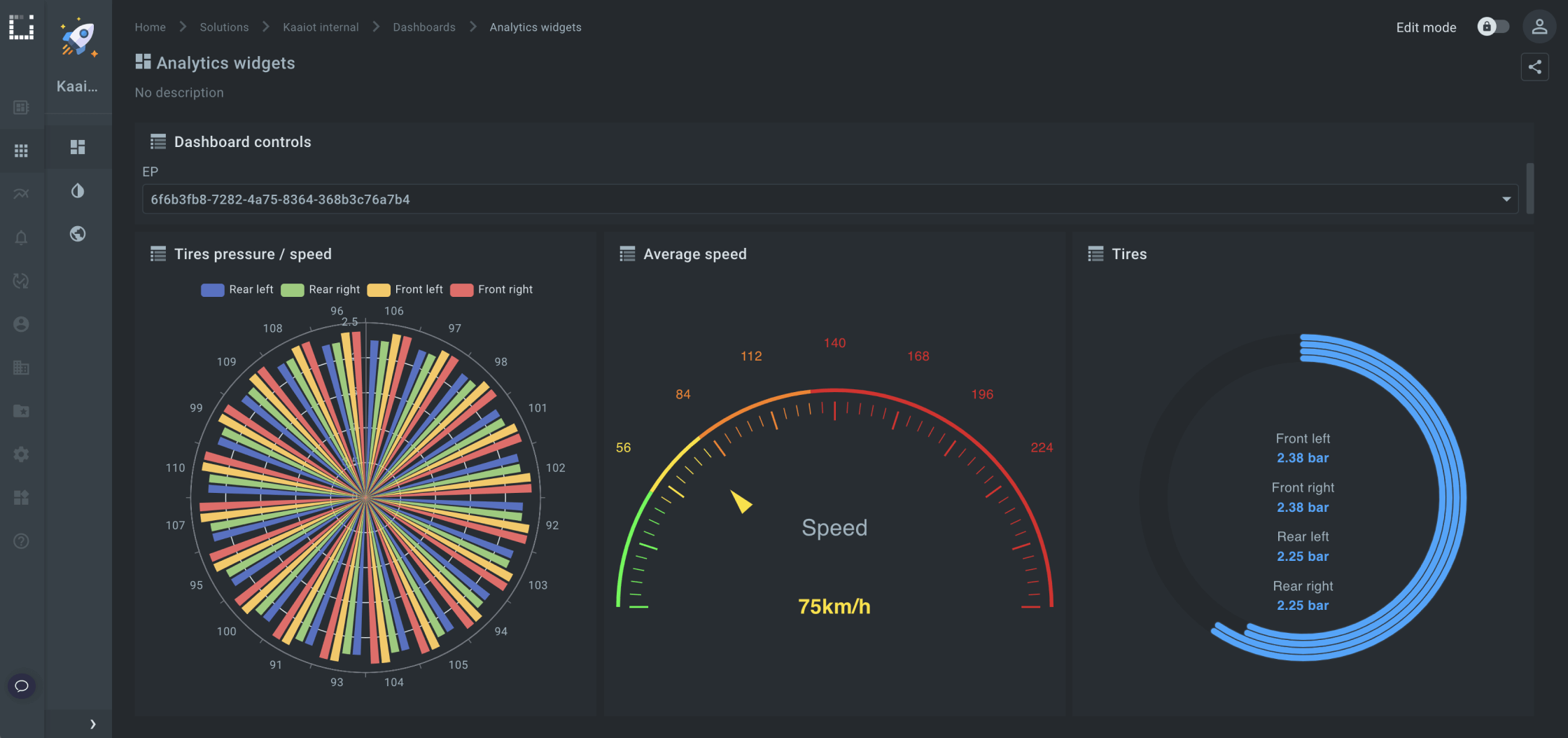Open the news feed sidebar icon
Image resolution: width=1568 pixels, height=738 pixels.
(21, 107)
